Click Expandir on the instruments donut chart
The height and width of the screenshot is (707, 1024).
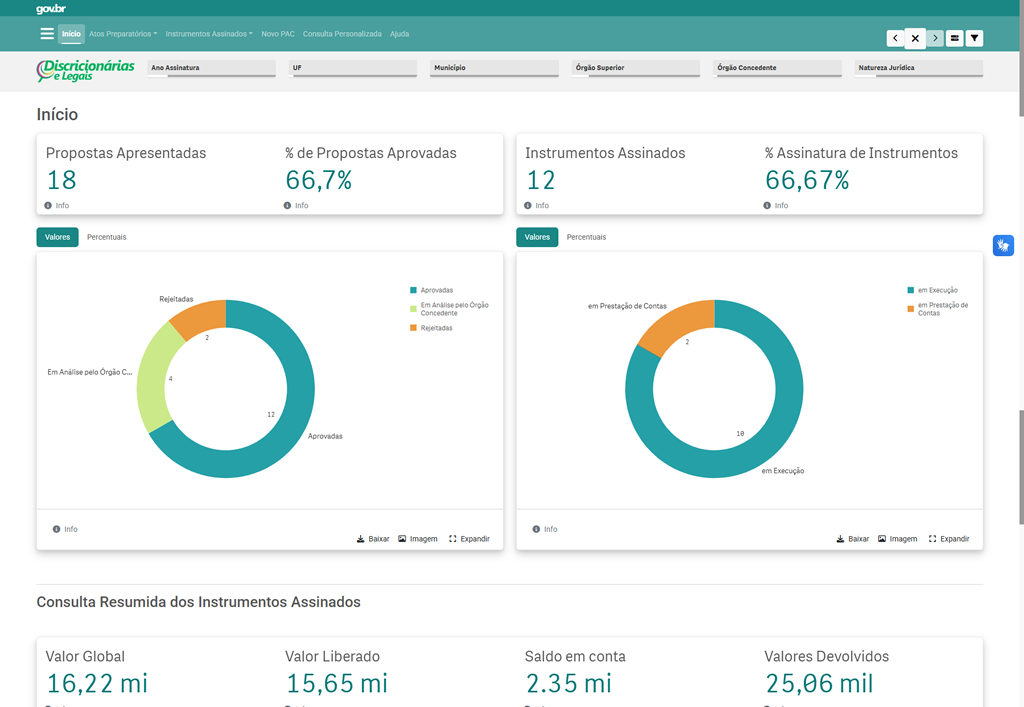point(949,539)
